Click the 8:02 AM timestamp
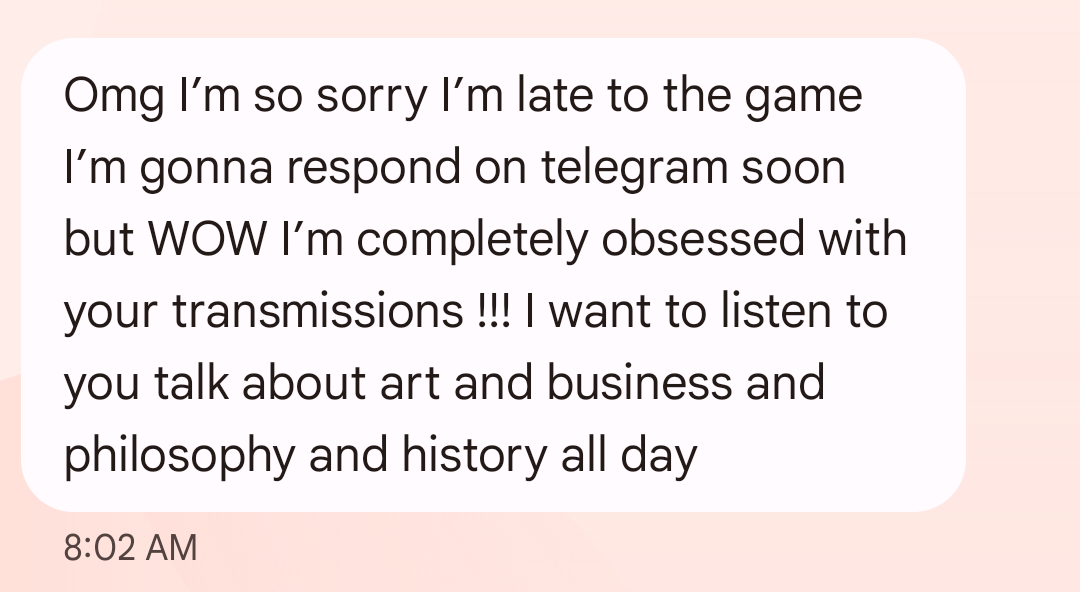This screenshot has height=592, width=1080. (x=130, y=549)
